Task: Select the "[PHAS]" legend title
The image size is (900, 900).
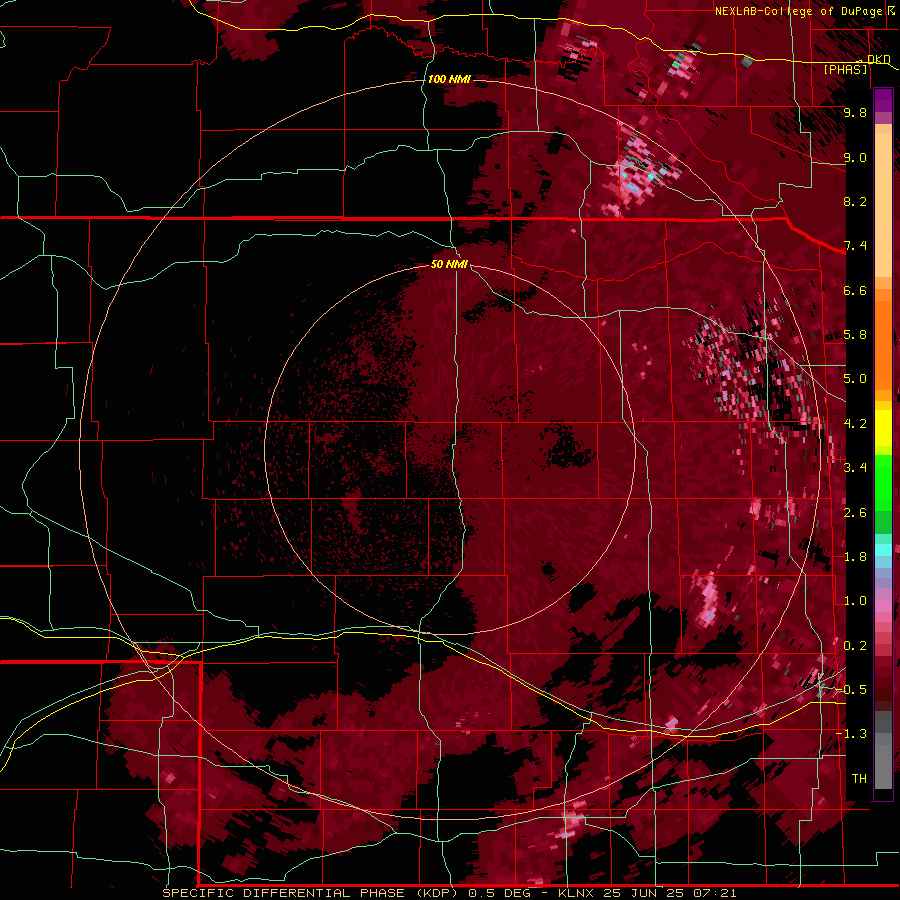Action: tap(845, 69)
